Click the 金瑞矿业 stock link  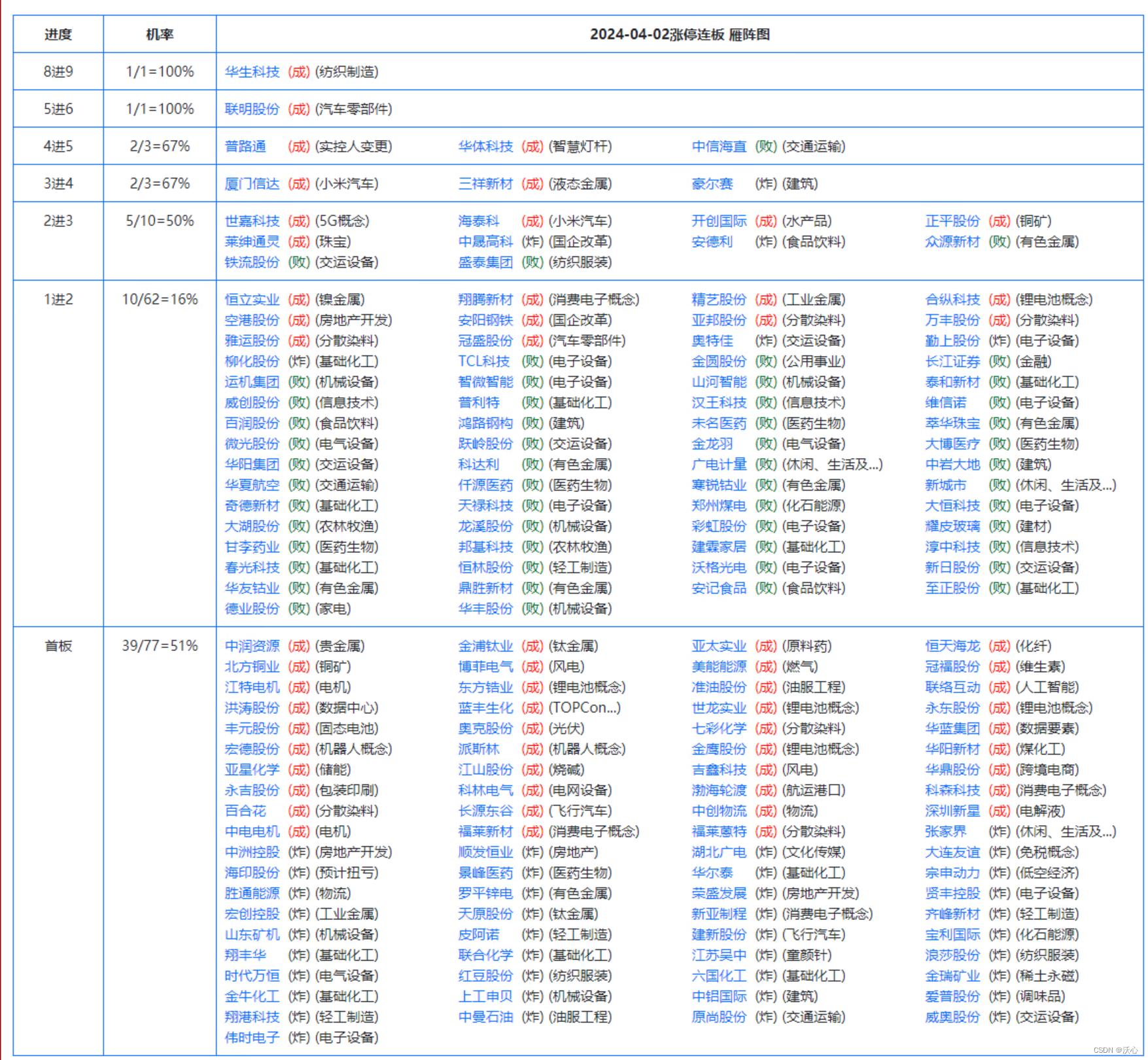(952, 976)
